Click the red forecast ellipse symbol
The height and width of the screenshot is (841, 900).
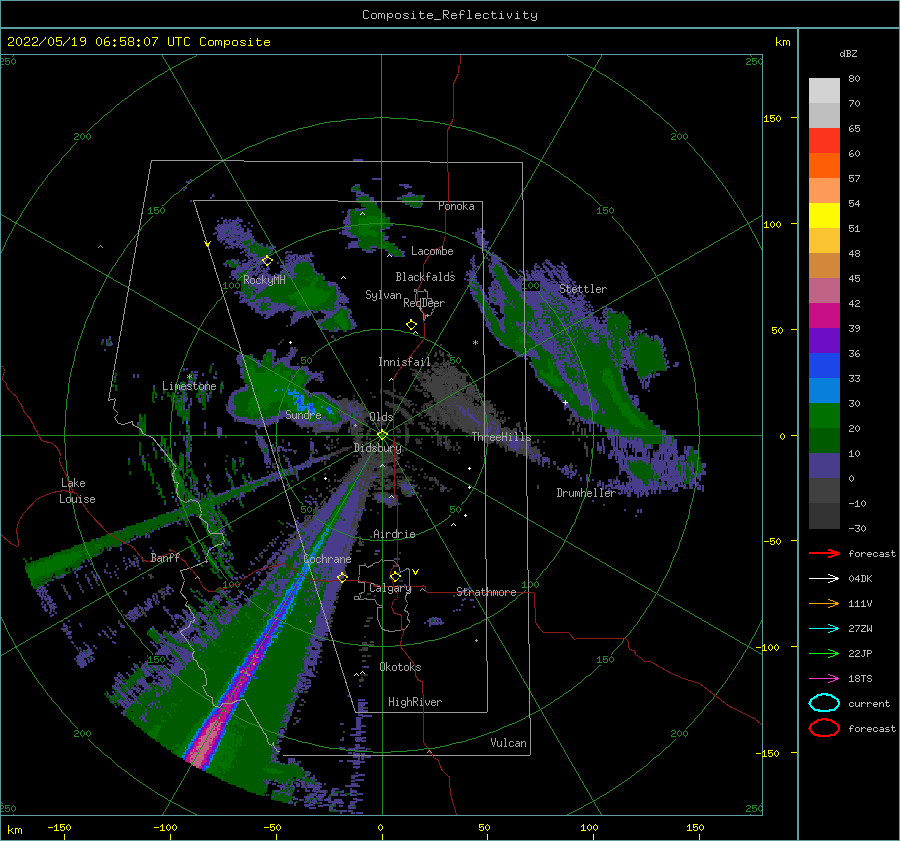click(824, 728)
